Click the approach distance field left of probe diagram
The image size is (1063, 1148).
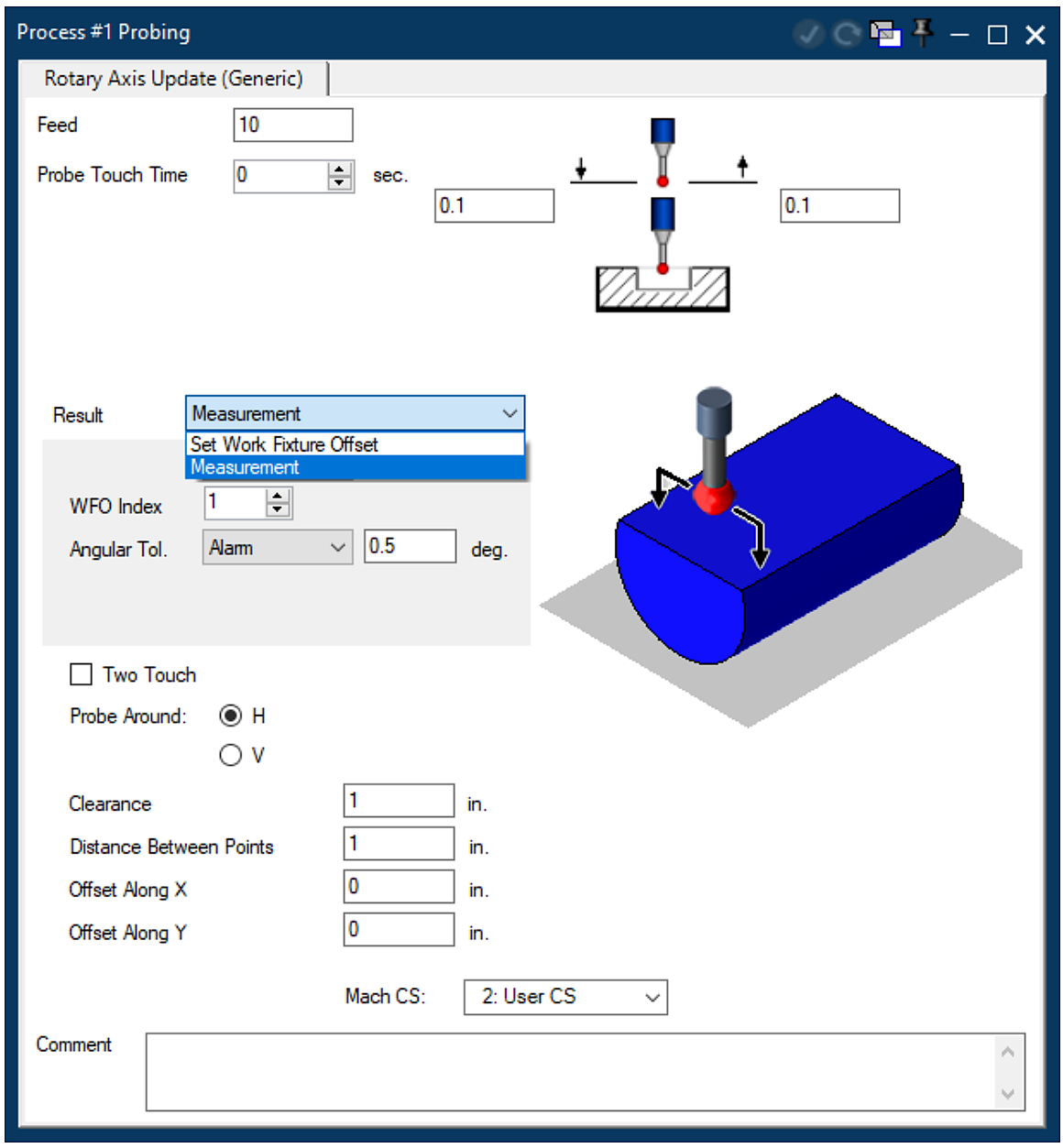[495, 205]
